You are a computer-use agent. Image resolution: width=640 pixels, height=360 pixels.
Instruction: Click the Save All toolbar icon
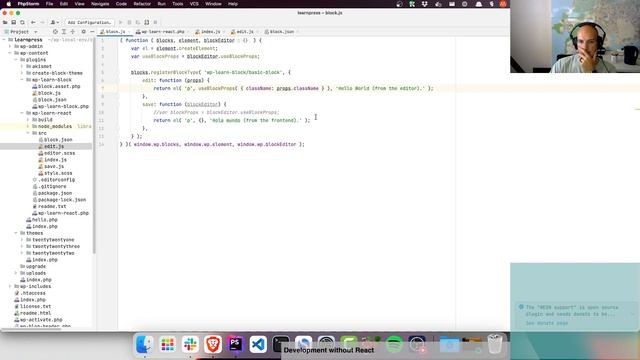coord(13,22)
